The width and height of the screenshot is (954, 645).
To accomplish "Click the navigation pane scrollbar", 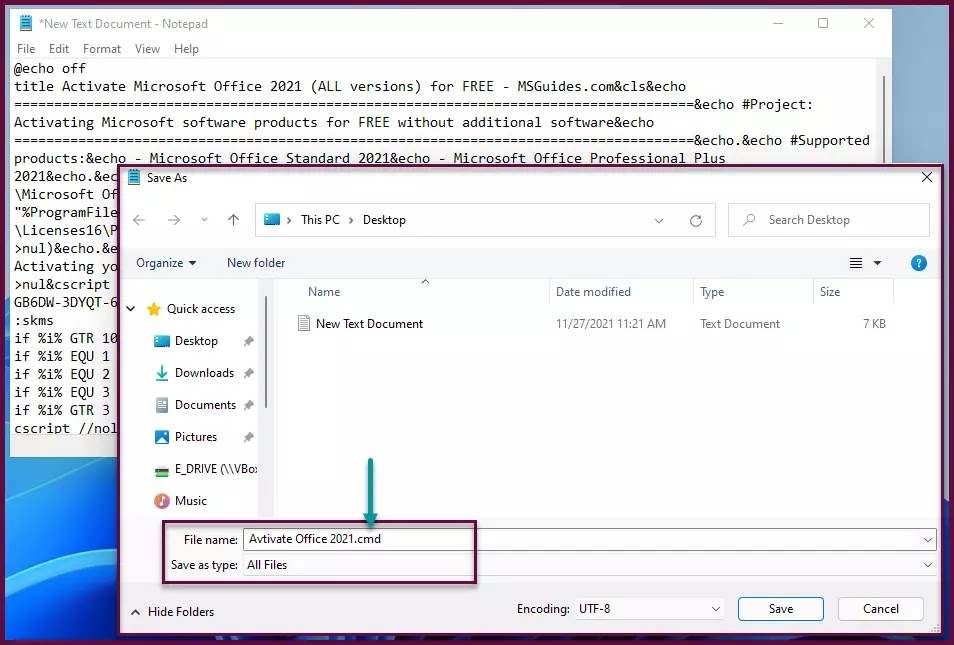I will point(266,353).
